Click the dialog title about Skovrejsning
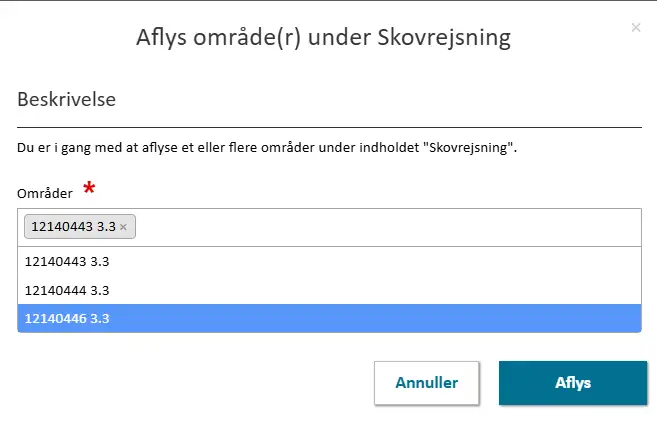This screenshot has width=657, height=421. pos(323,38)
